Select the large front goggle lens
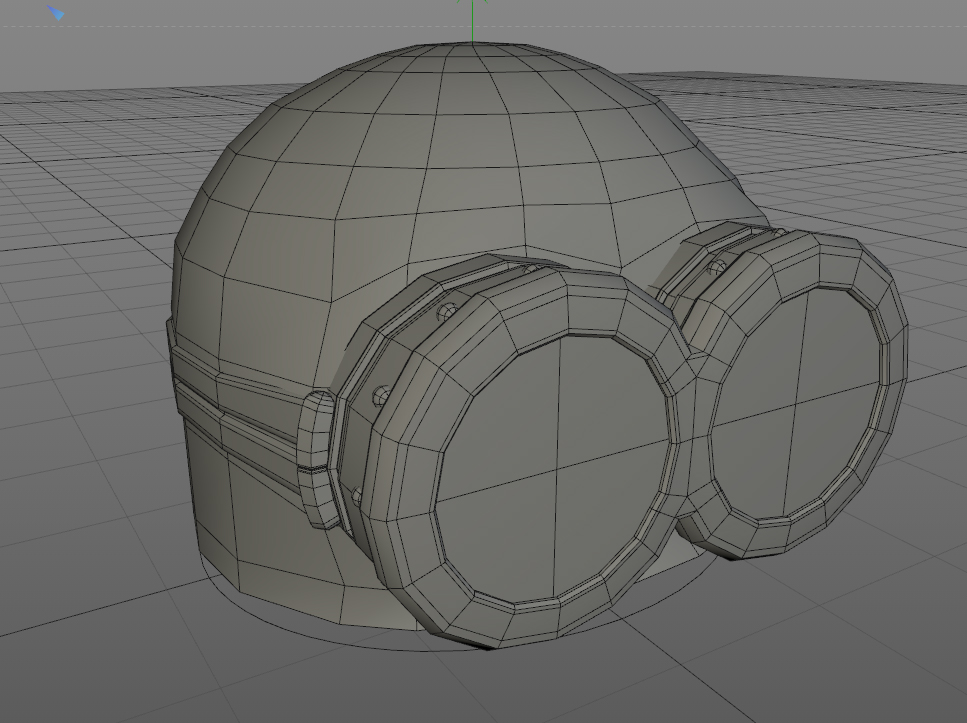 (x=554, y=469)
